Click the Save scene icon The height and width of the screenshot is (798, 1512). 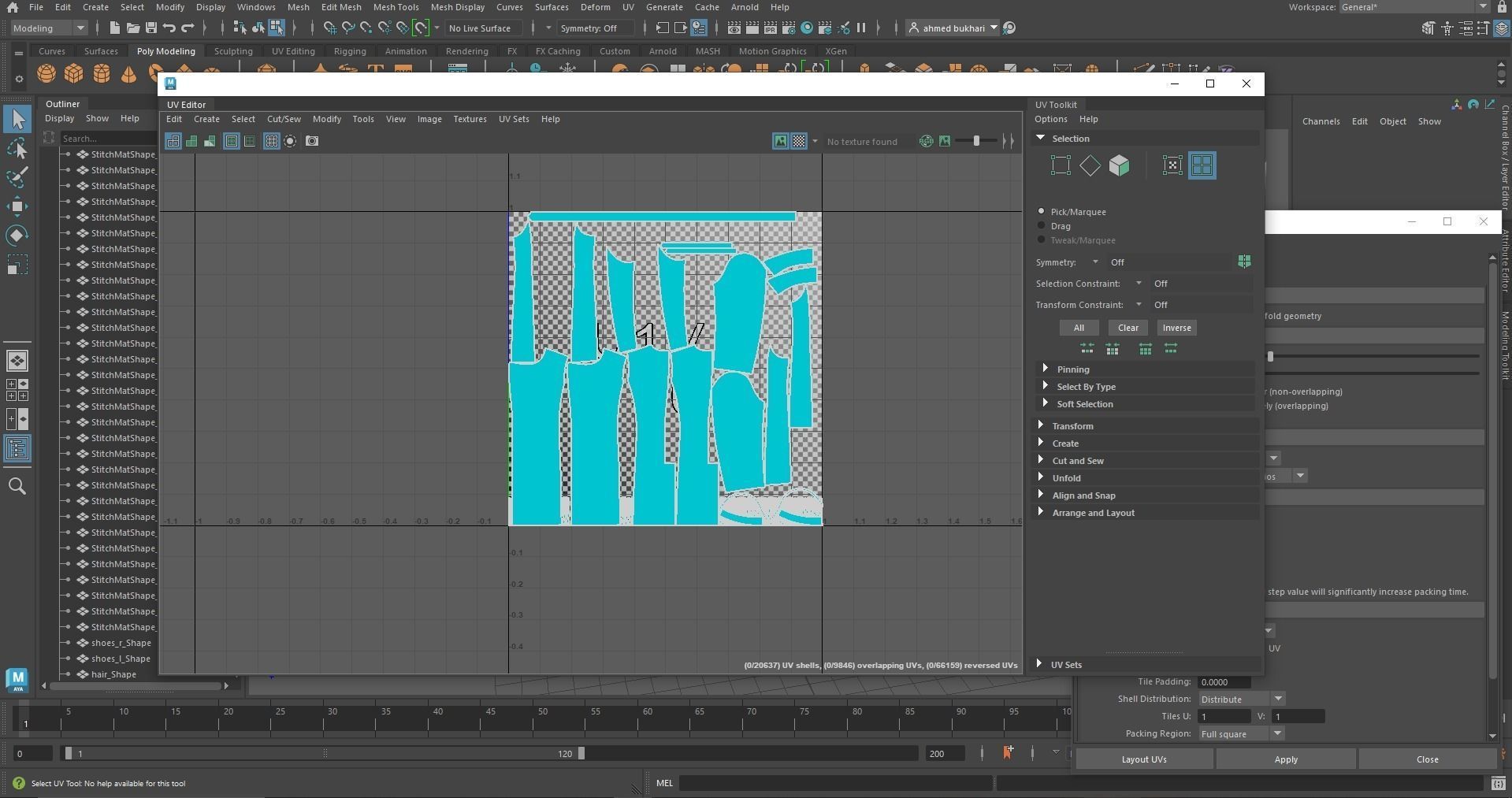click(150, 28)
